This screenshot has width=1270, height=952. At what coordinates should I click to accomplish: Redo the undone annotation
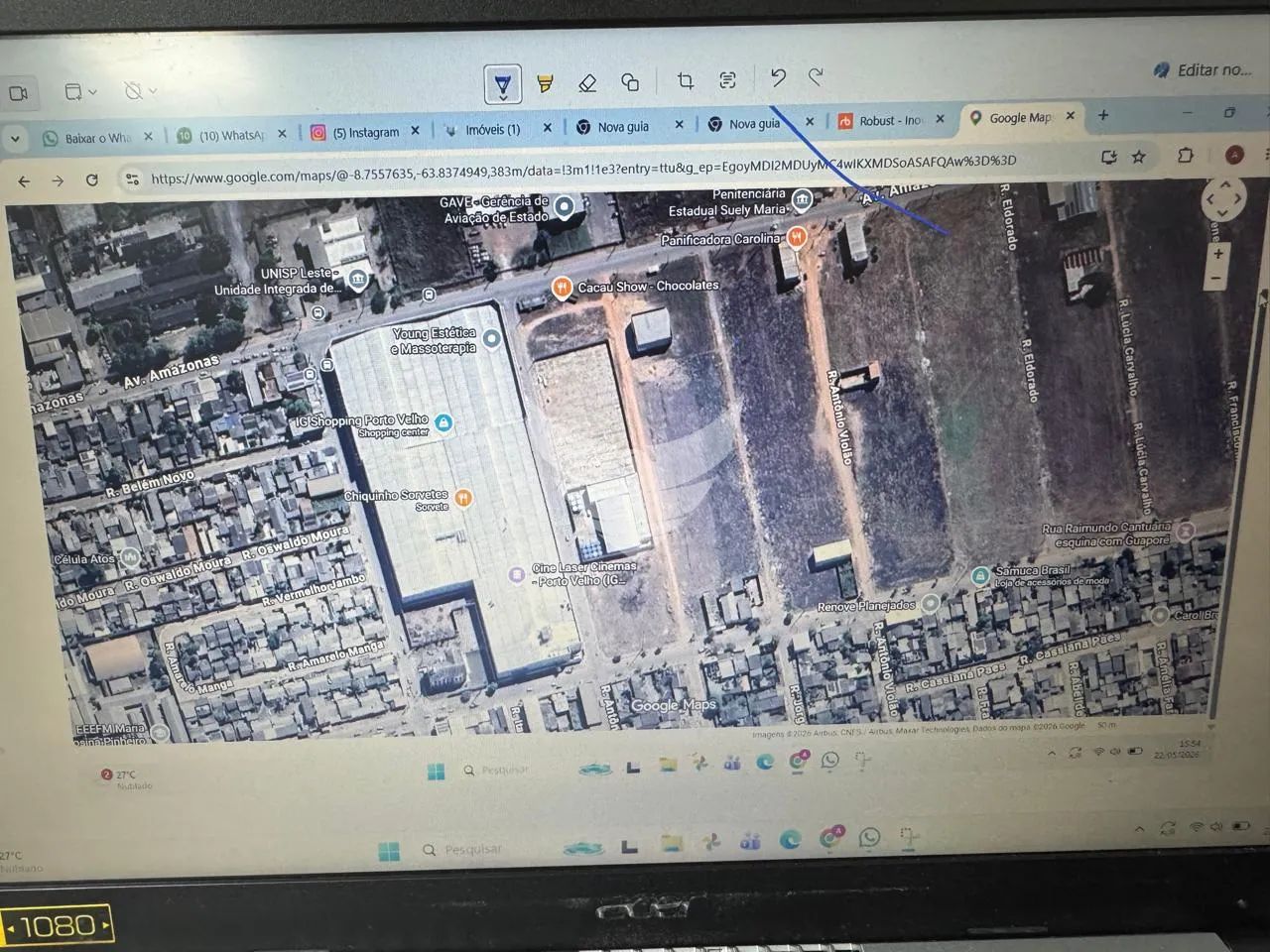pyautogui.click(x=816, y=76)
